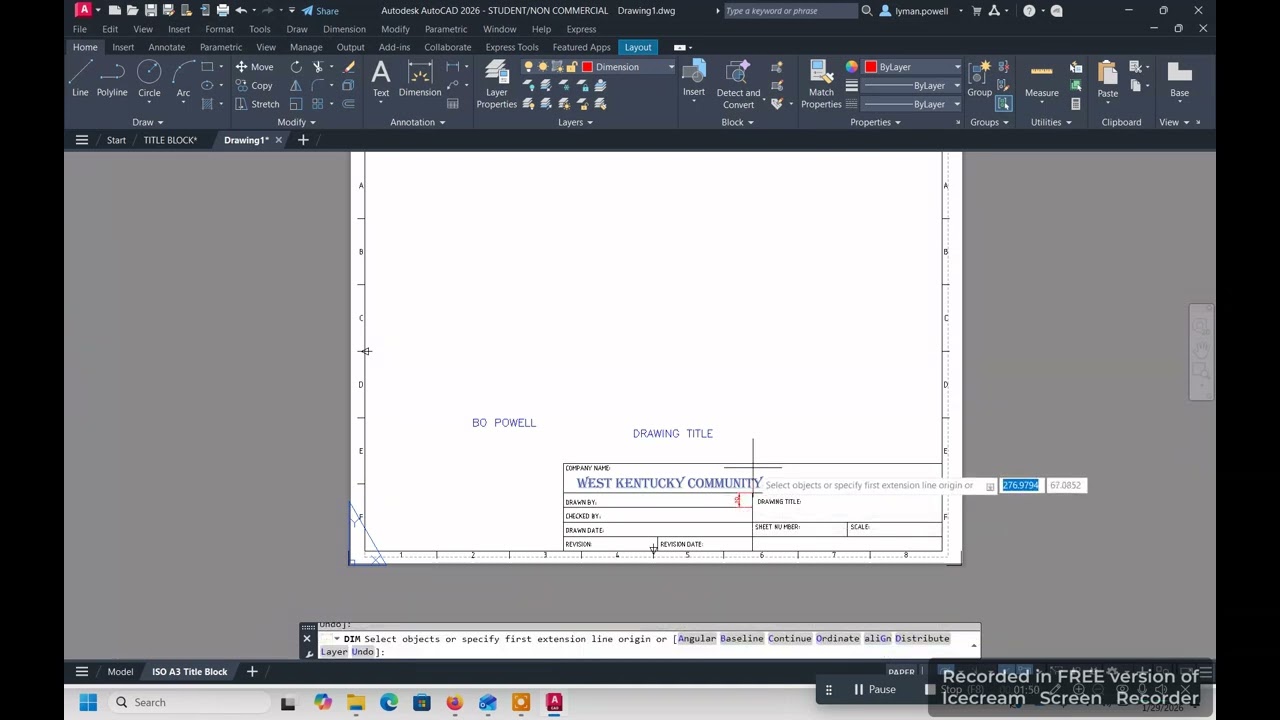Screen dimensions: 1280x720
Task: Choose the Stretch tool
Action: [257, 104]
